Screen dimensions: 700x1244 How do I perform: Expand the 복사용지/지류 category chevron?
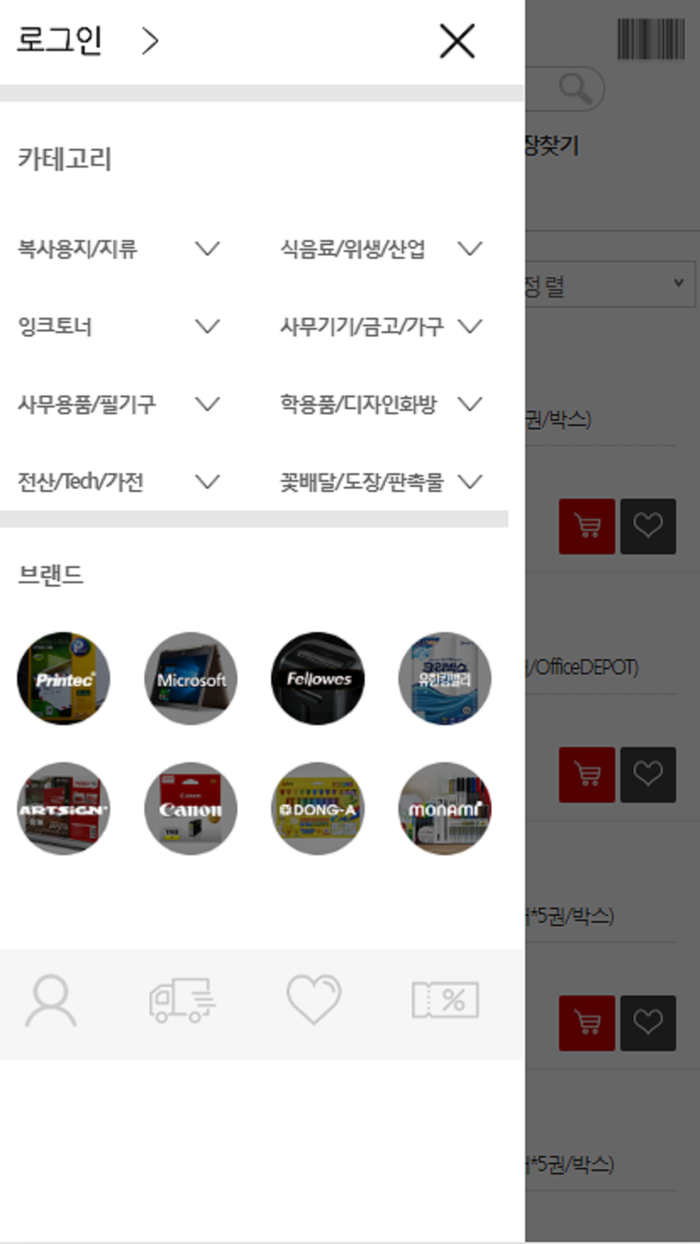[x=207, y=248]
